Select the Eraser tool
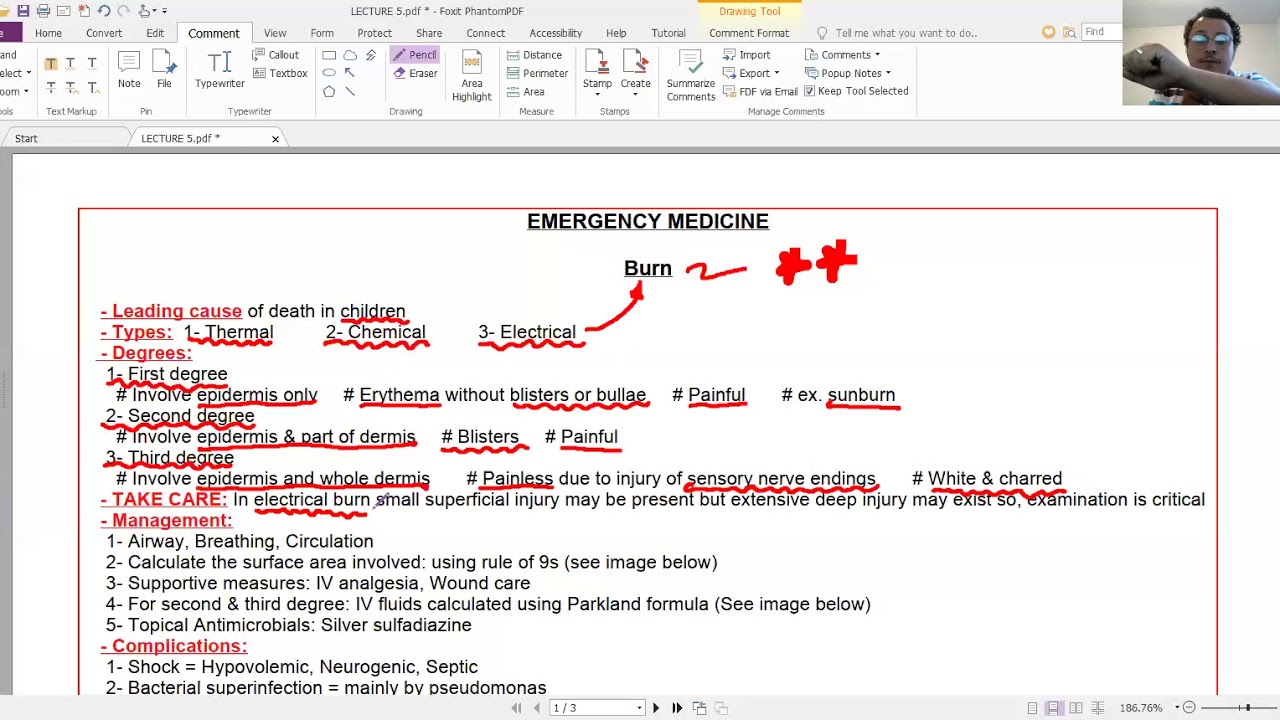This screenshot has width=1280, height=720. coord(415,73)
